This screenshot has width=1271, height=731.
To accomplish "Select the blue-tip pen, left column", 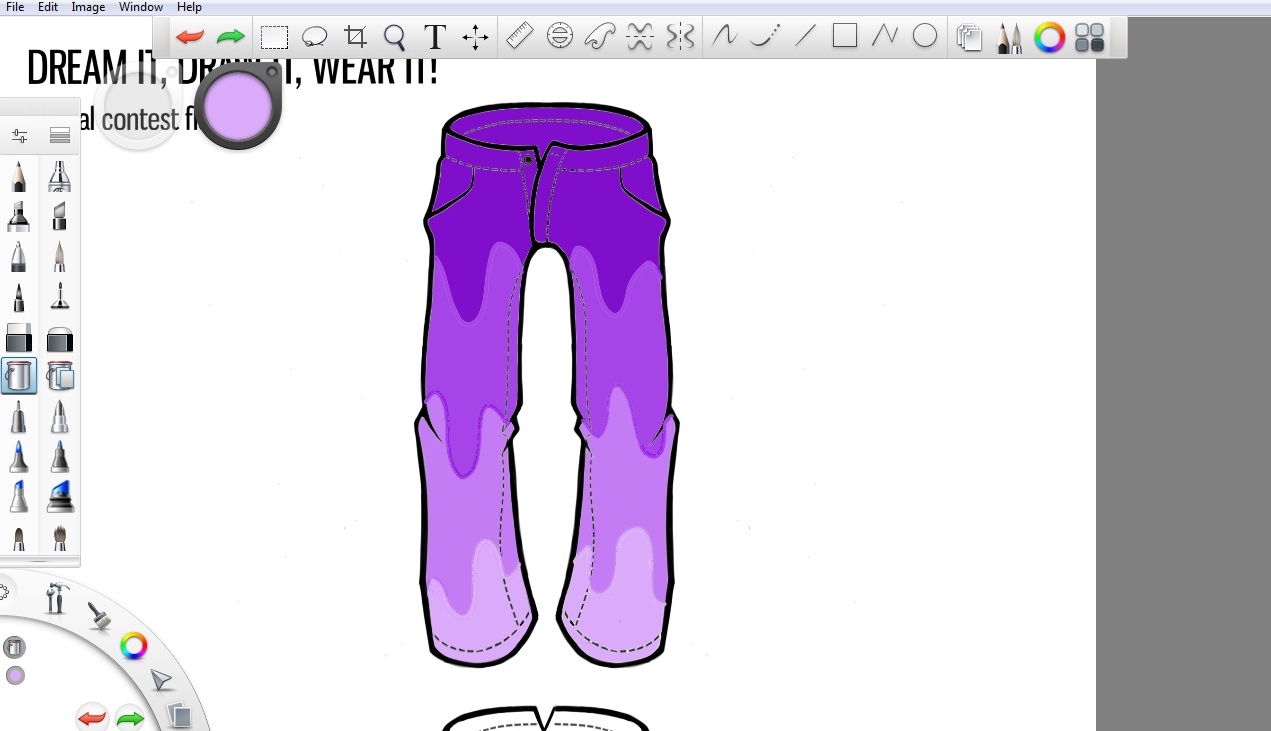I will click(19, 457).
